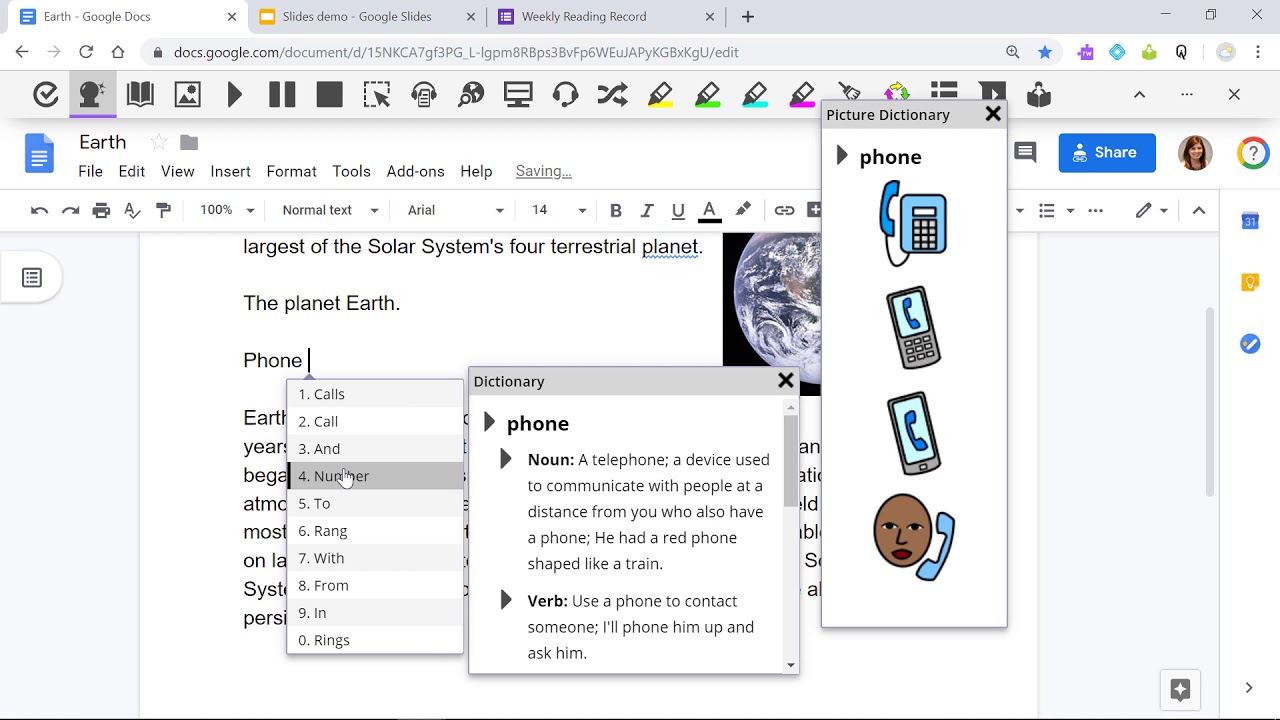Click the Stop reading icon

pyautogui.click(x=329, y=94)
